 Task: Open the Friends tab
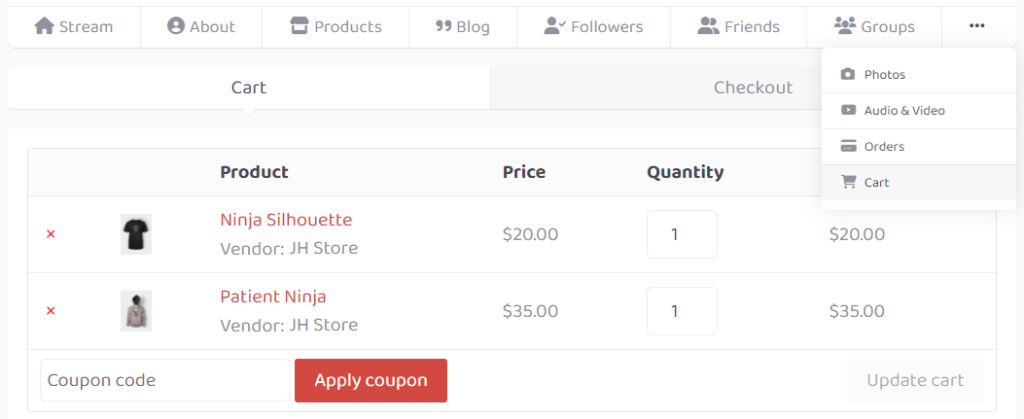[739, 27]
